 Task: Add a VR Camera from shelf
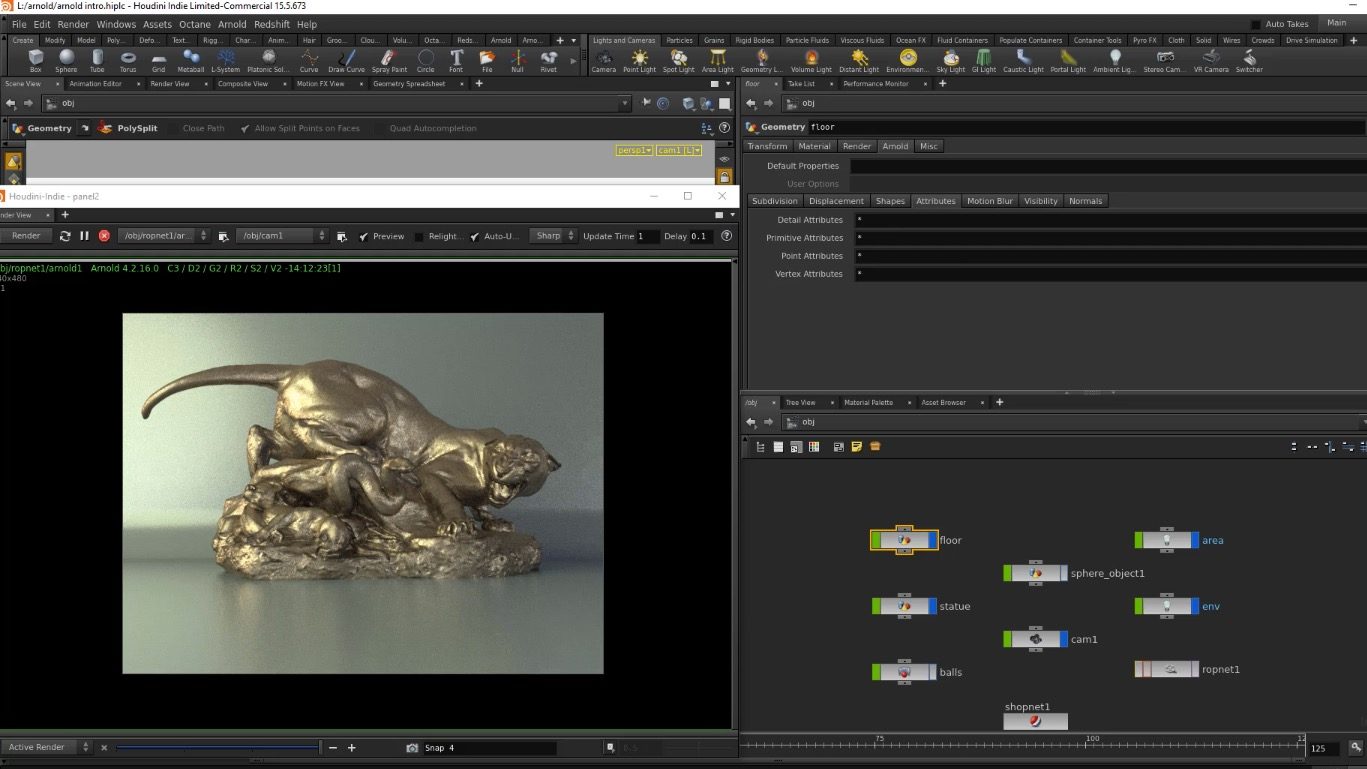point(1211,61)
